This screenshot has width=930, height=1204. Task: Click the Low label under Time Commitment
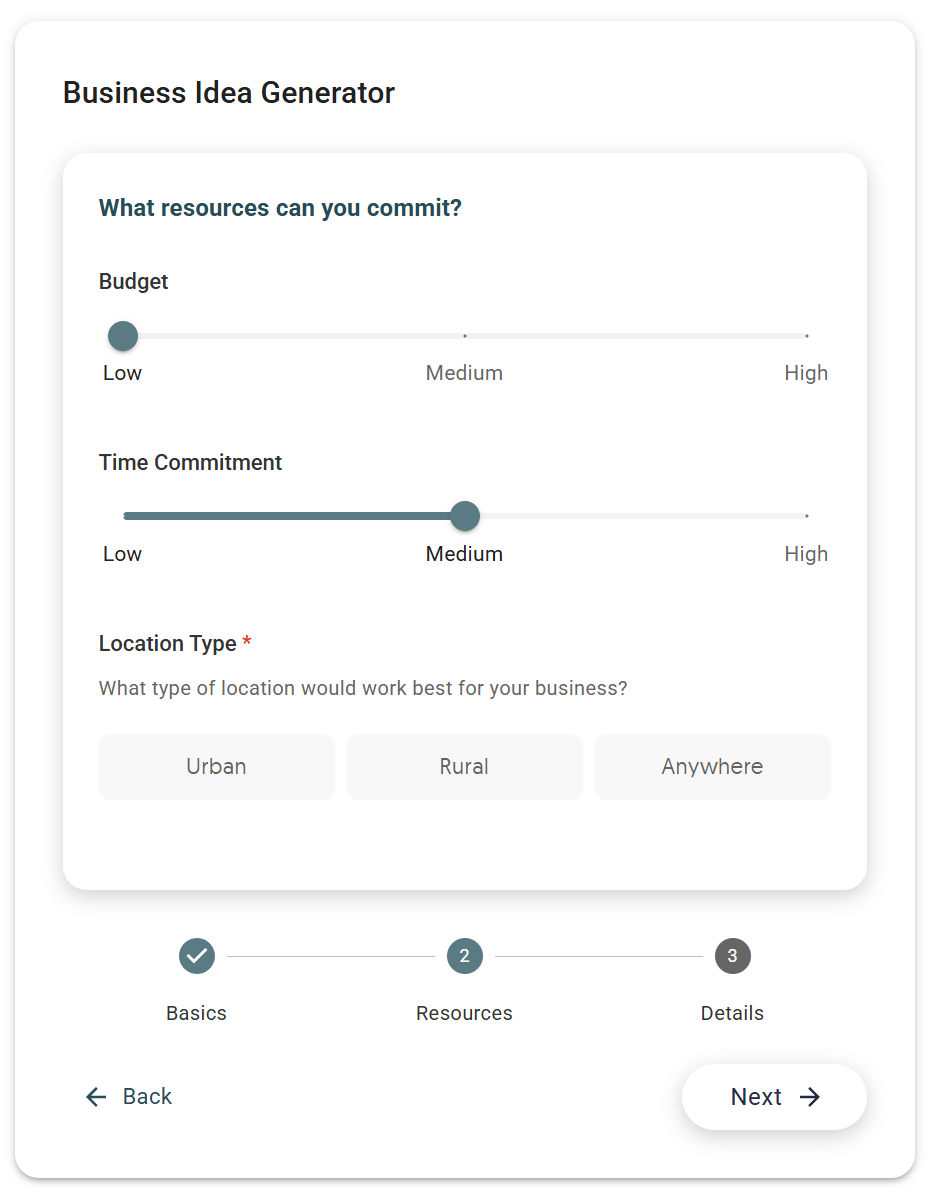click(123, 554)
